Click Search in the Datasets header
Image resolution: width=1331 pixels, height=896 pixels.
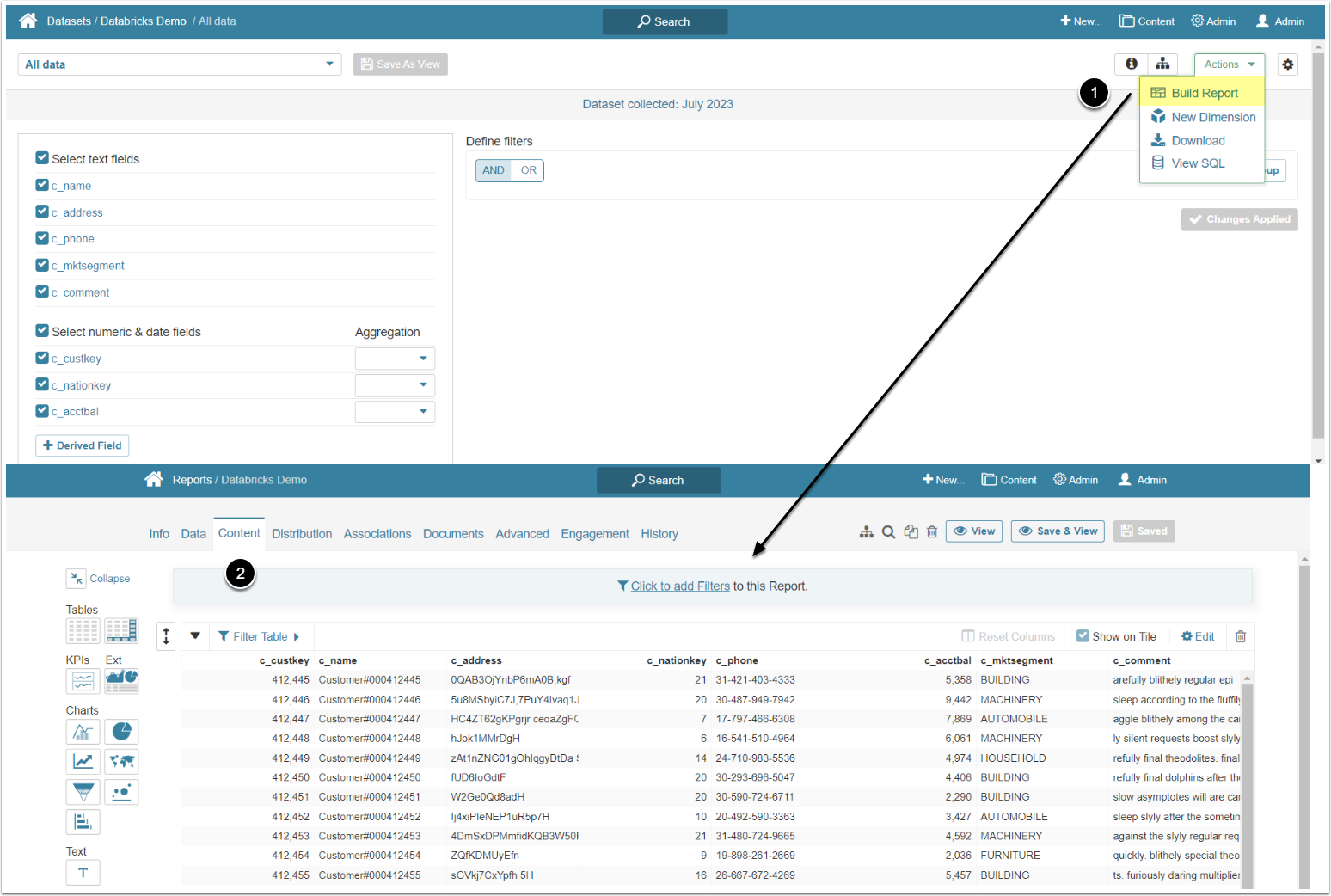click(665, 21)
